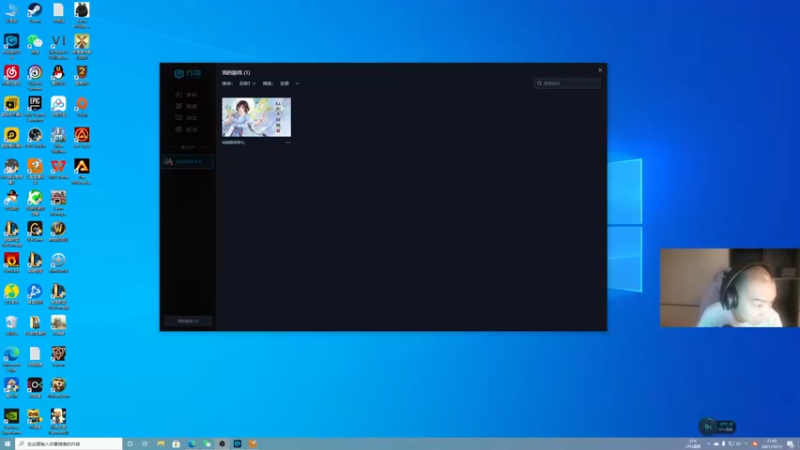Image resolution: width=800 pixels, height=450 pixels.
Task: Launch the WPS Office desktop icon
Action: point(58,168)
